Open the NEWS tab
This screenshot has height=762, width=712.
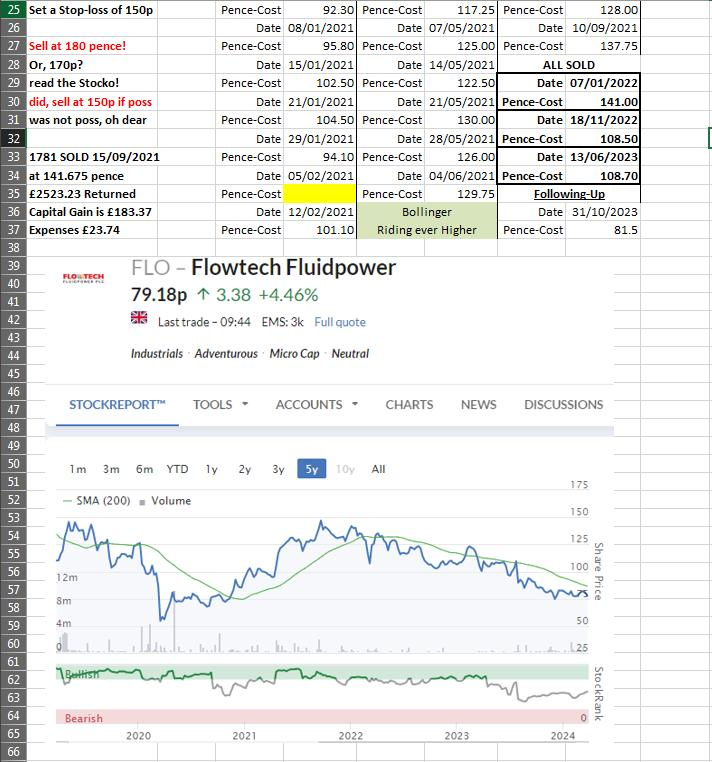click(479, 405)
